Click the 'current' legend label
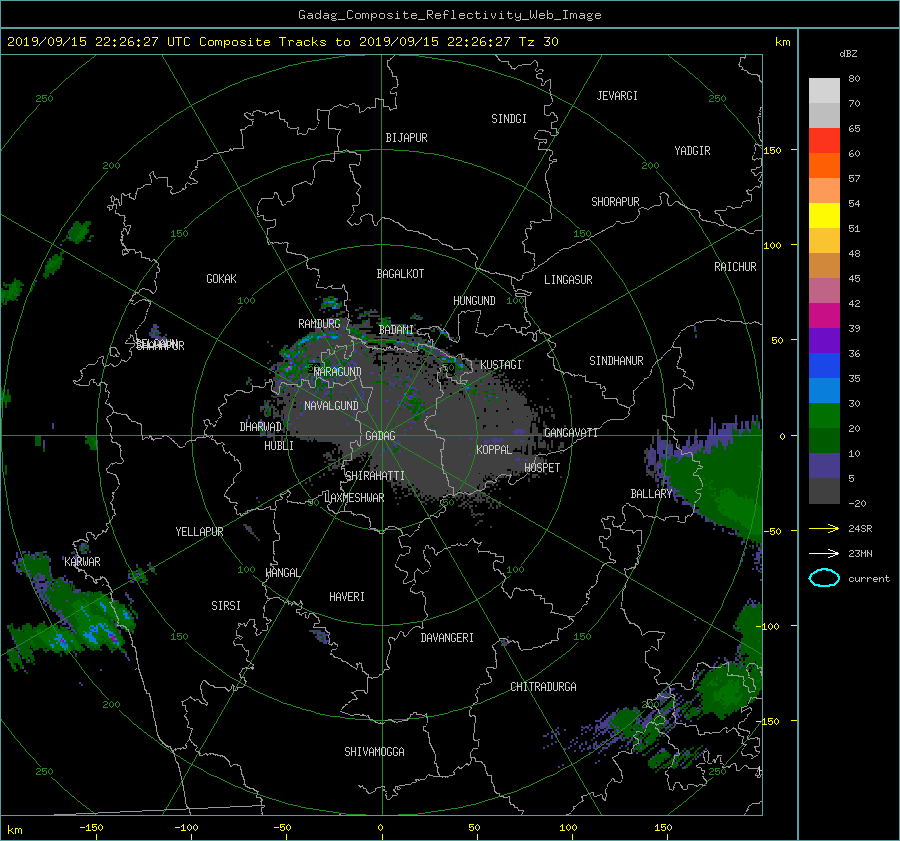The image size is (900, 841). pos(868,579)
